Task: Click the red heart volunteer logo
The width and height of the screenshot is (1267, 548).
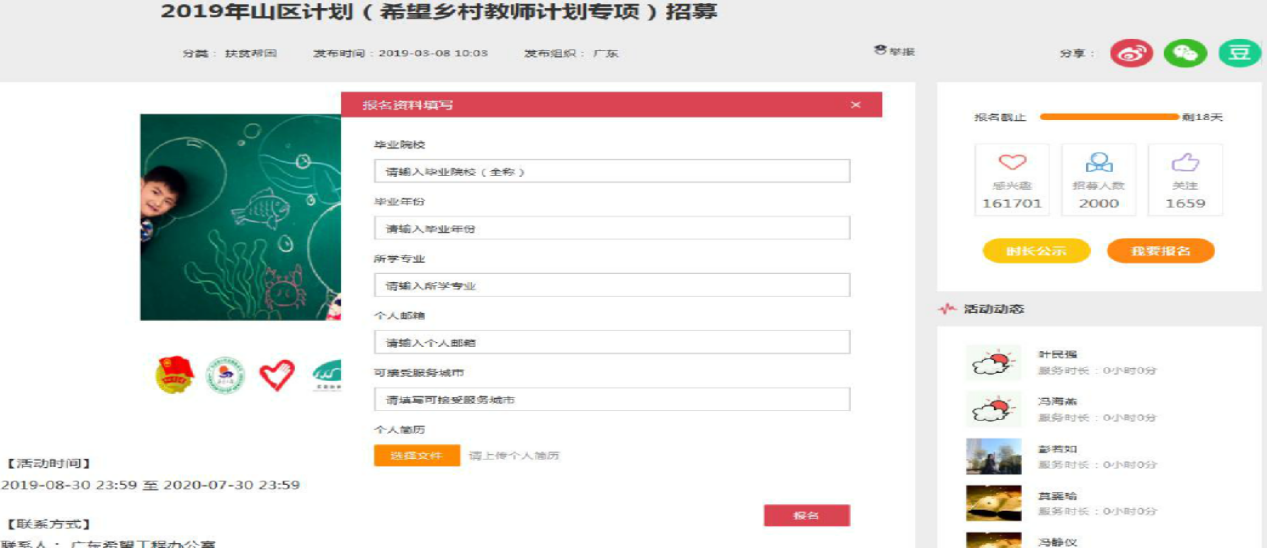Action: 277,375
